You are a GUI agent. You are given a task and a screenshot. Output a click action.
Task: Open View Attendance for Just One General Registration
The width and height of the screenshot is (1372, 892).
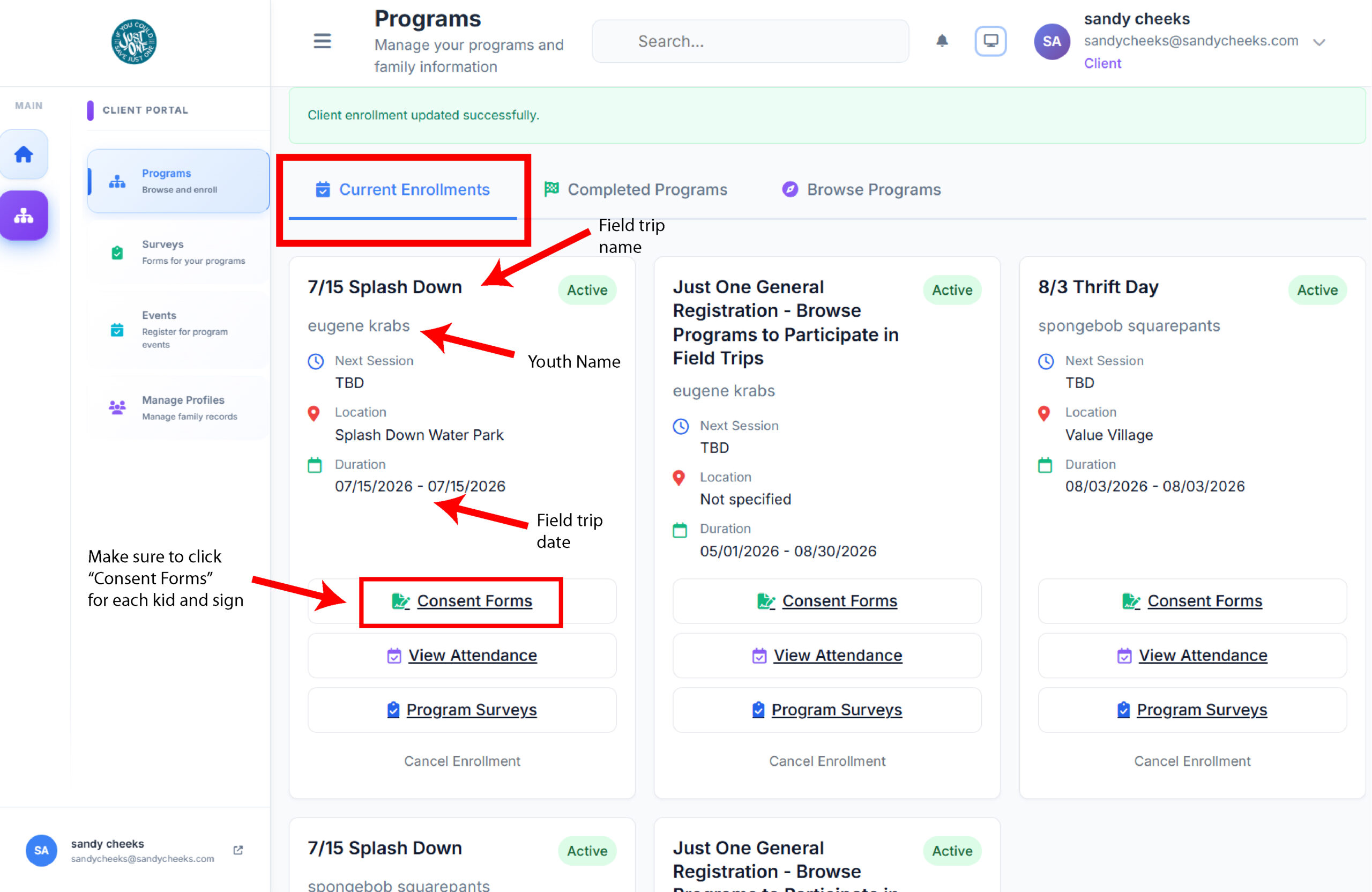826,655
